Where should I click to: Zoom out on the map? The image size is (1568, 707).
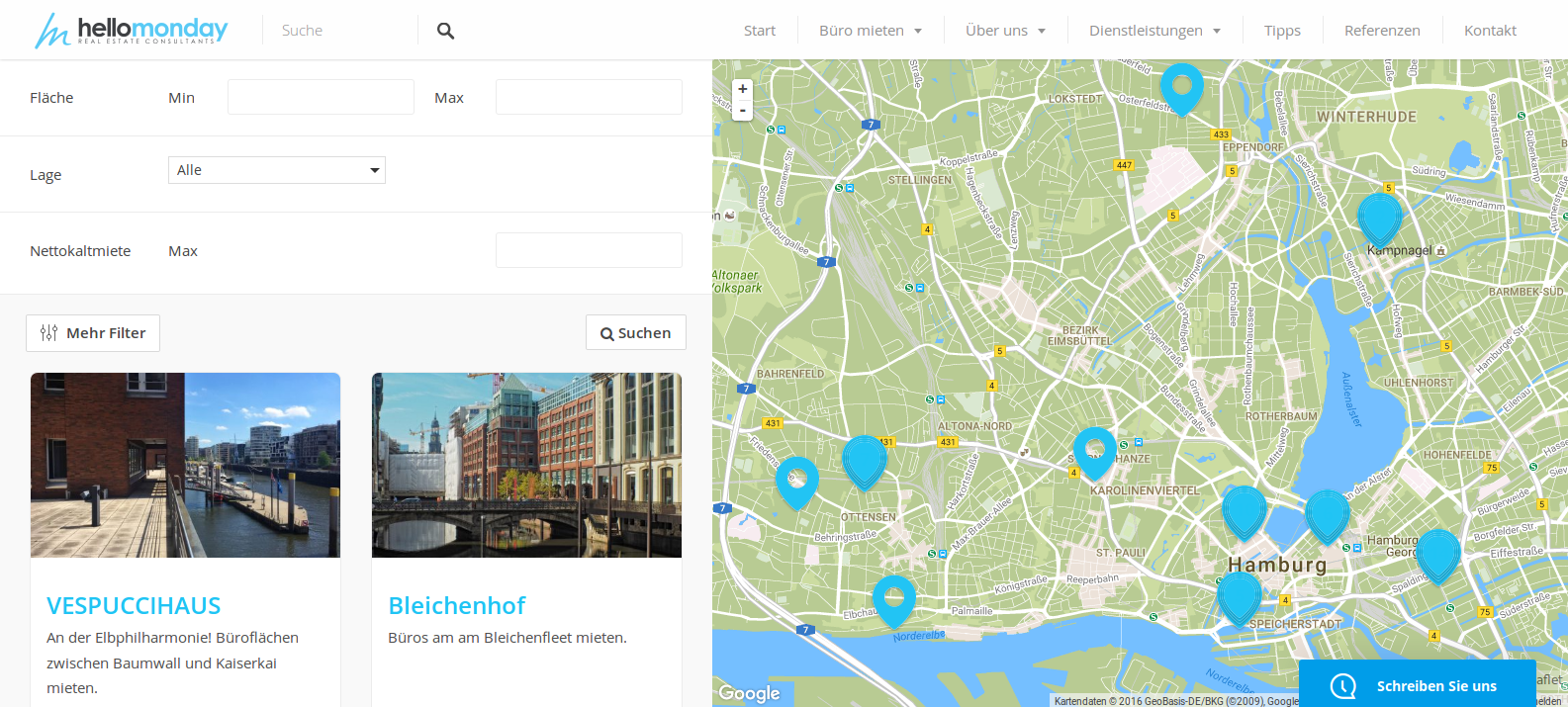(x=743, y=110)
